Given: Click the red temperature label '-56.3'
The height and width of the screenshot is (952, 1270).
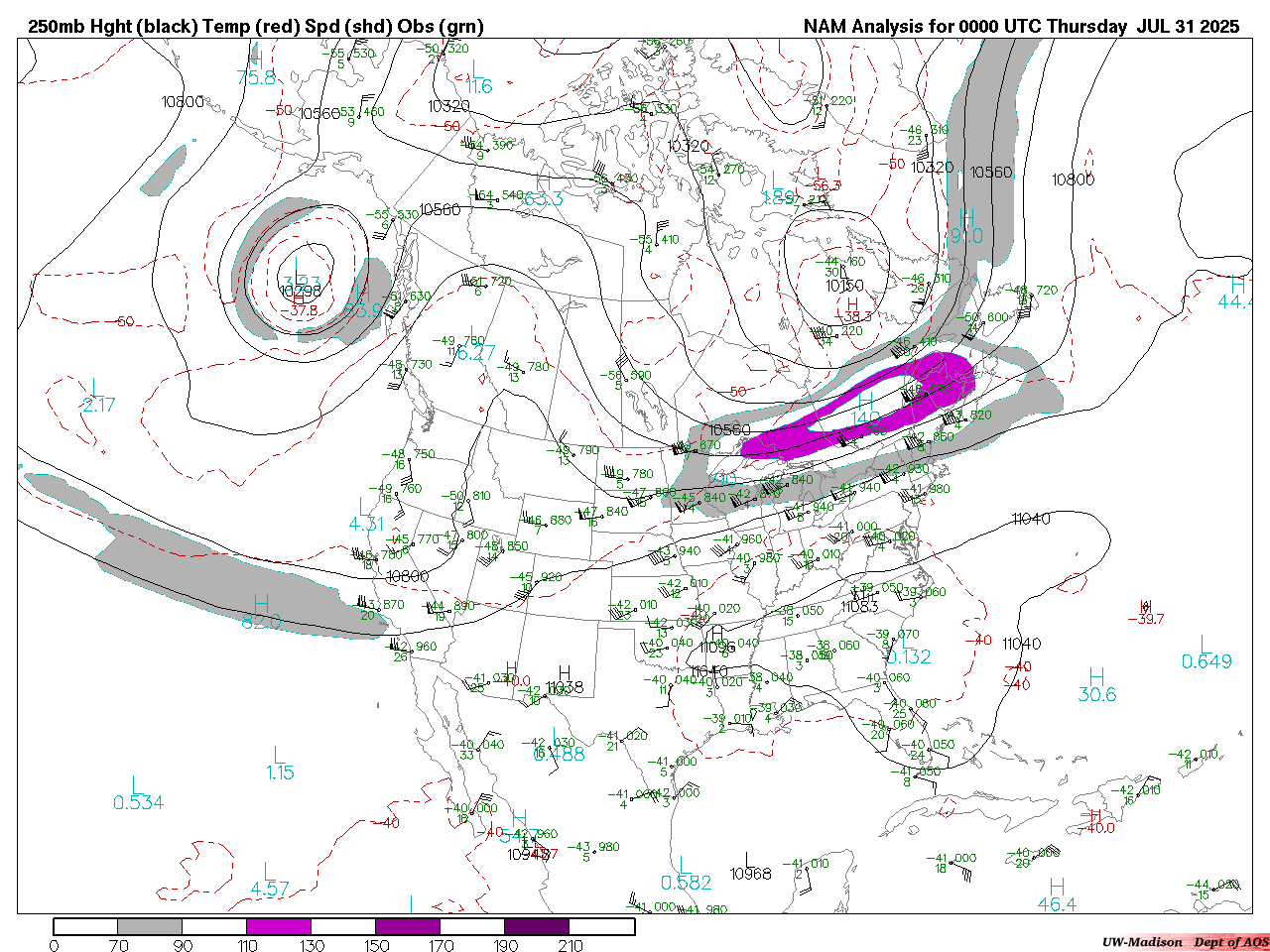Looking at the screenshot, I should [824, 185].
